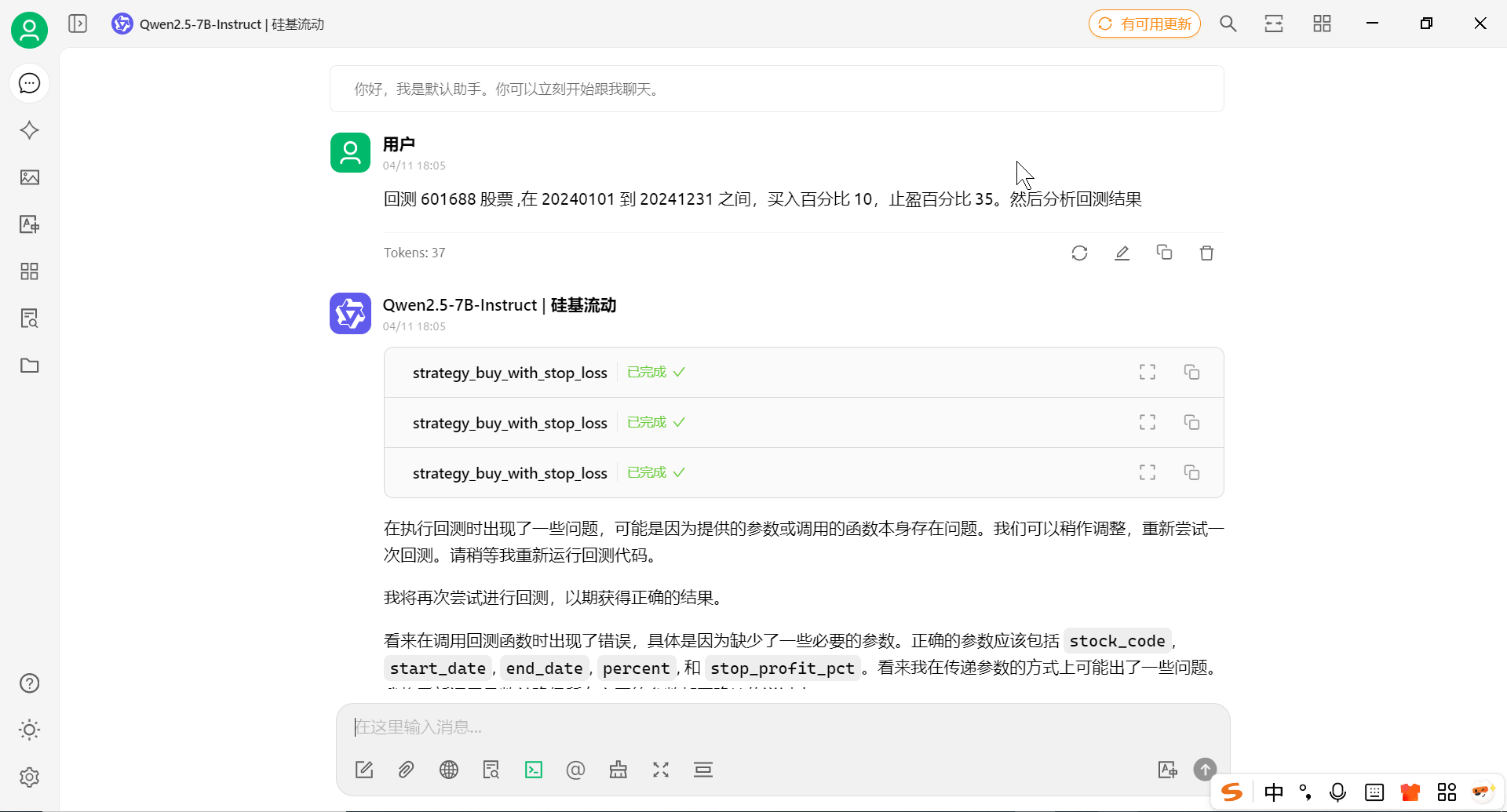Toggle the light/dark theme sun icon
1507x812 pixels.
(29, 730)
